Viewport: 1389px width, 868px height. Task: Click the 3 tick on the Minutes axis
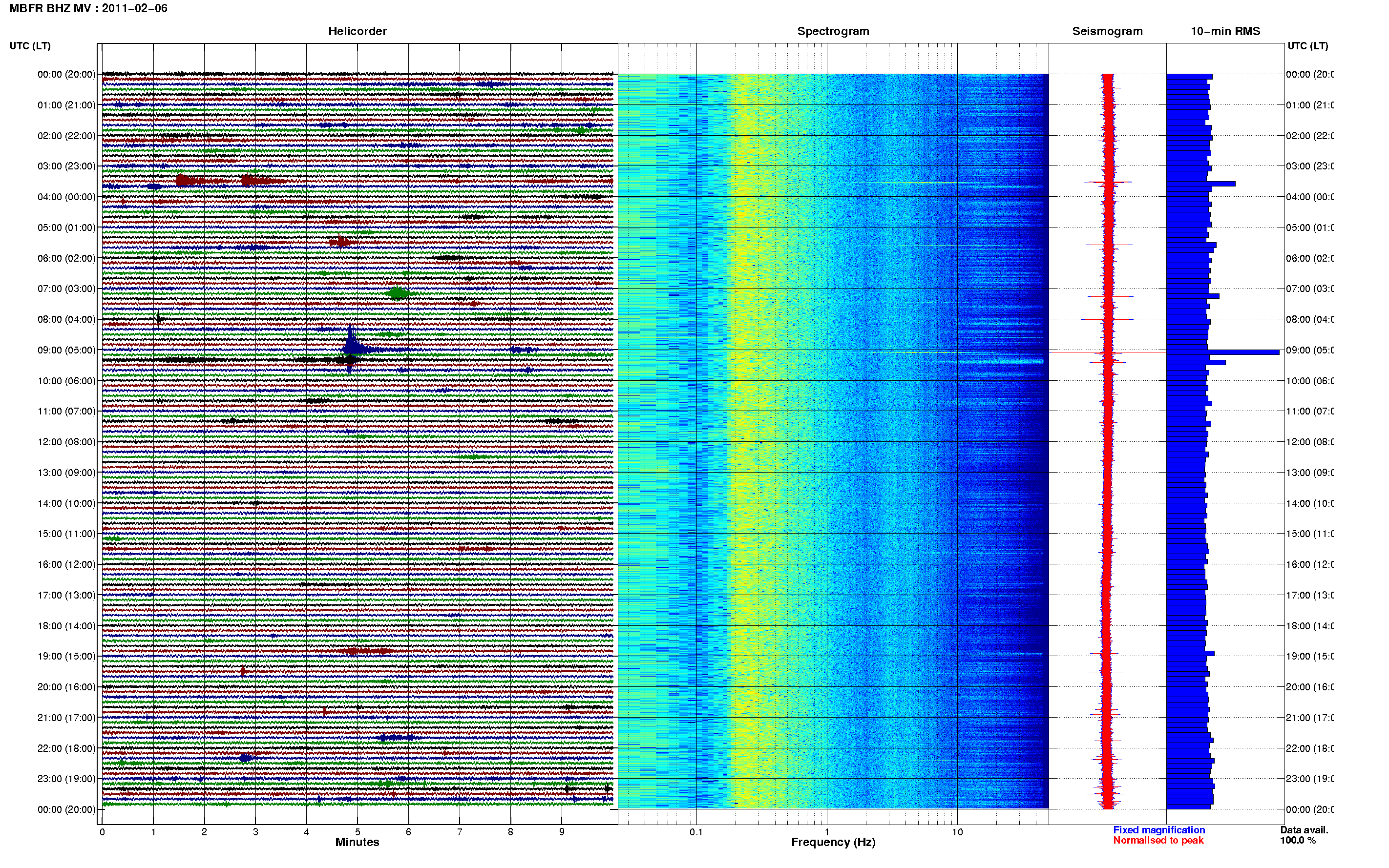[x=255, y=832]
